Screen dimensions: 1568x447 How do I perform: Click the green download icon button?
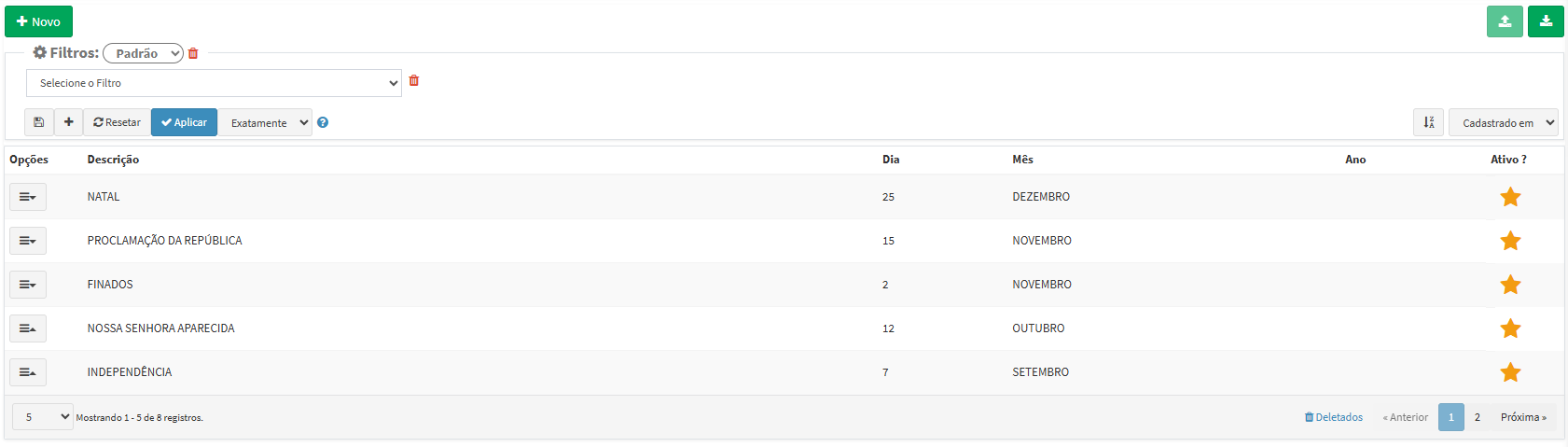(x=1546, y=21)
